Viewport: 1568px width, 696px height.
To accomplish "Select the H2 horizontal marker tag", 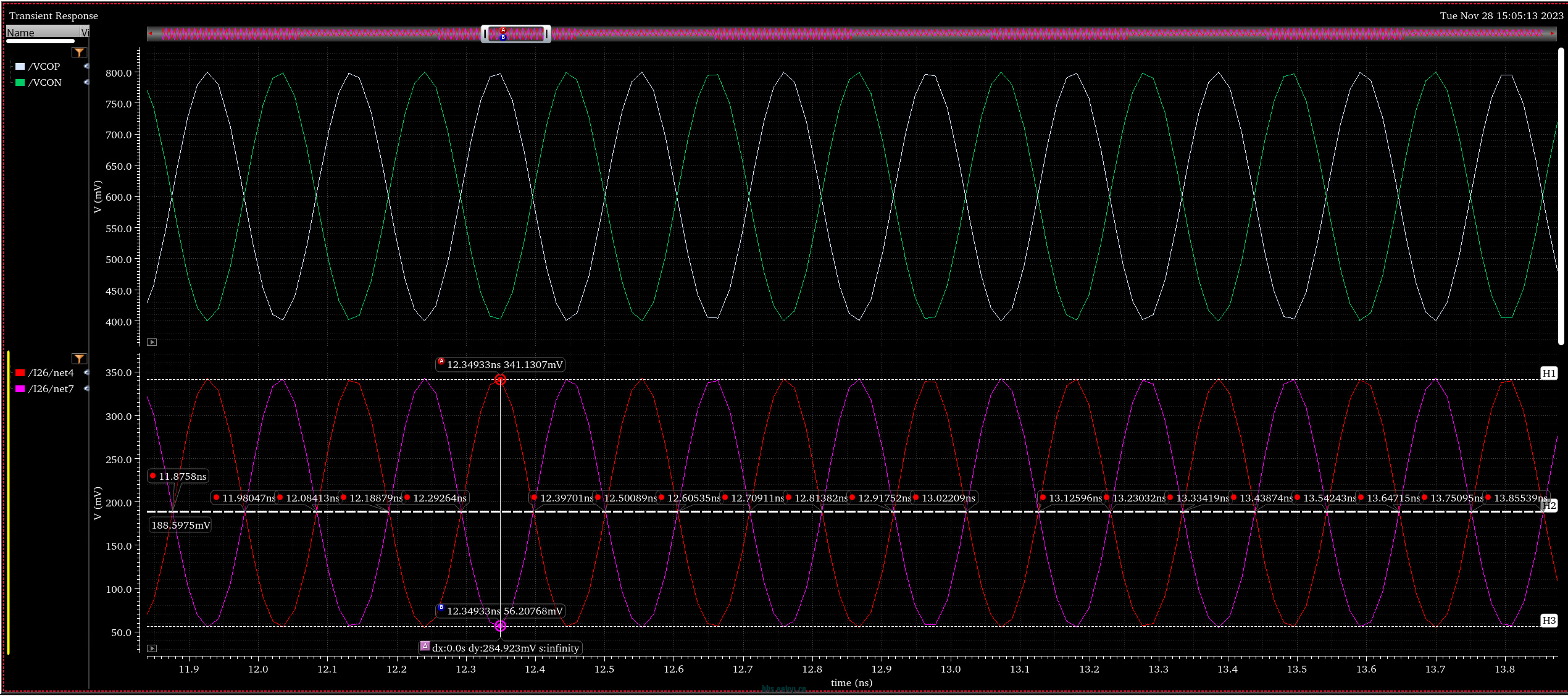I will point(1549,505).
